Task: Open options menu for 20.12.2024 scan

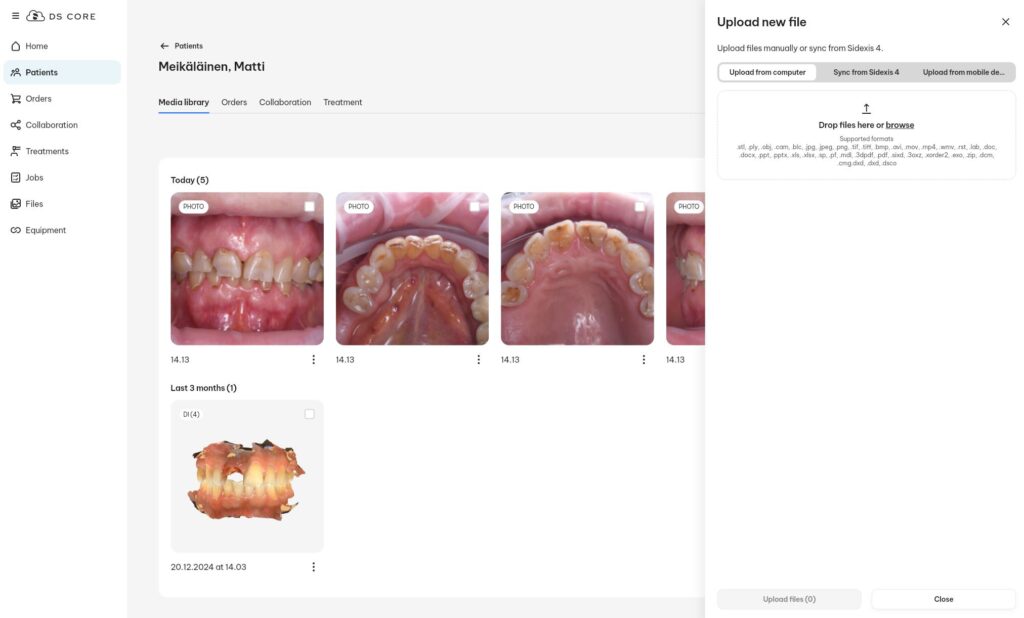Action: coord(313,567)
